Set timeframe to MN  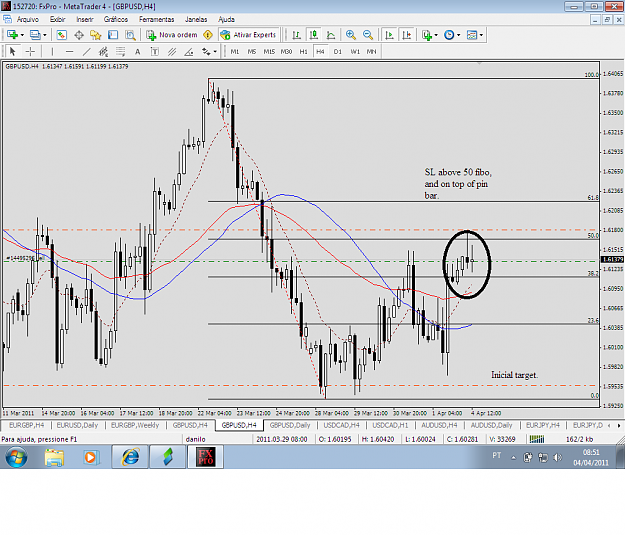(371, 51)
